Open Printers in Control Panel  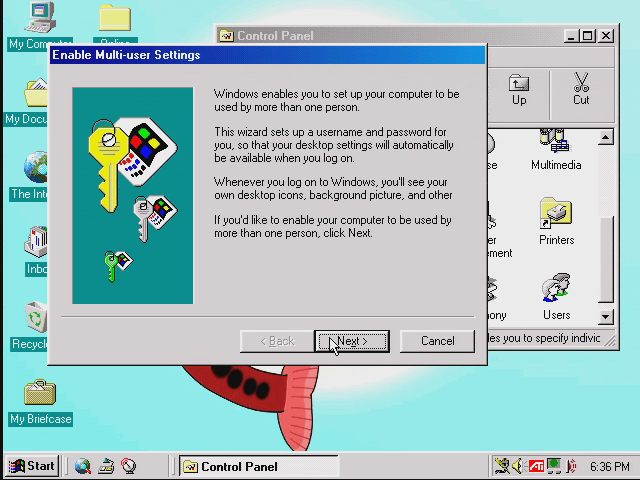point(556,222)
